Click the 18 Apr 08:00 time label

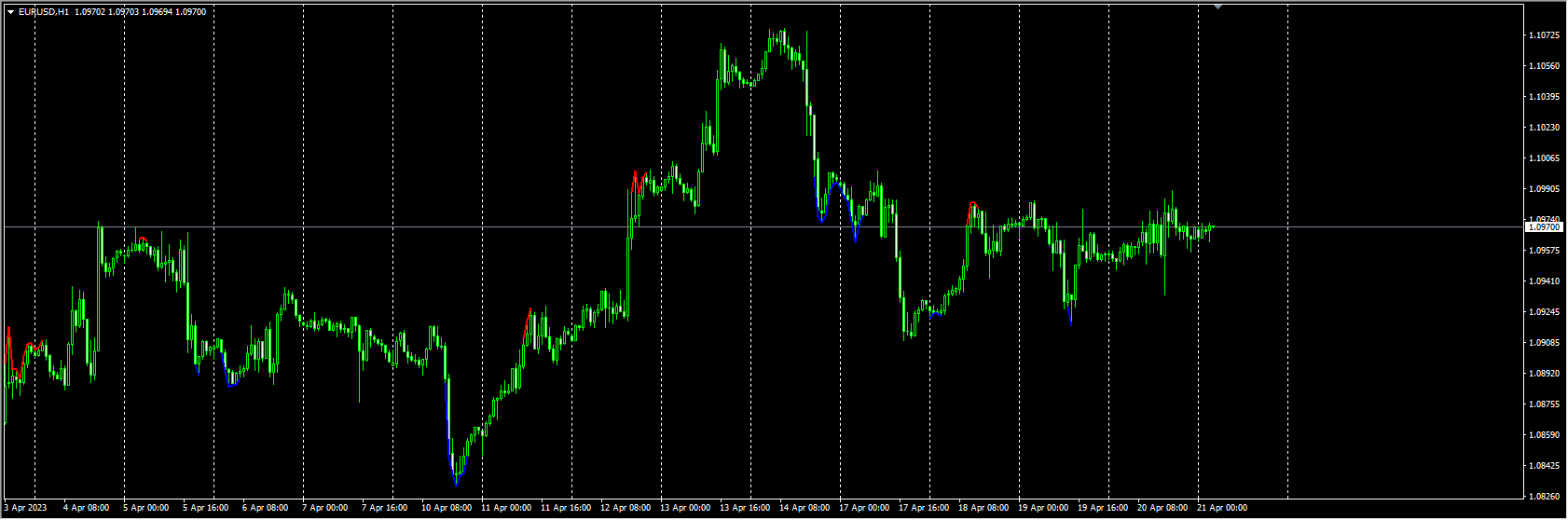pos(983,508)
